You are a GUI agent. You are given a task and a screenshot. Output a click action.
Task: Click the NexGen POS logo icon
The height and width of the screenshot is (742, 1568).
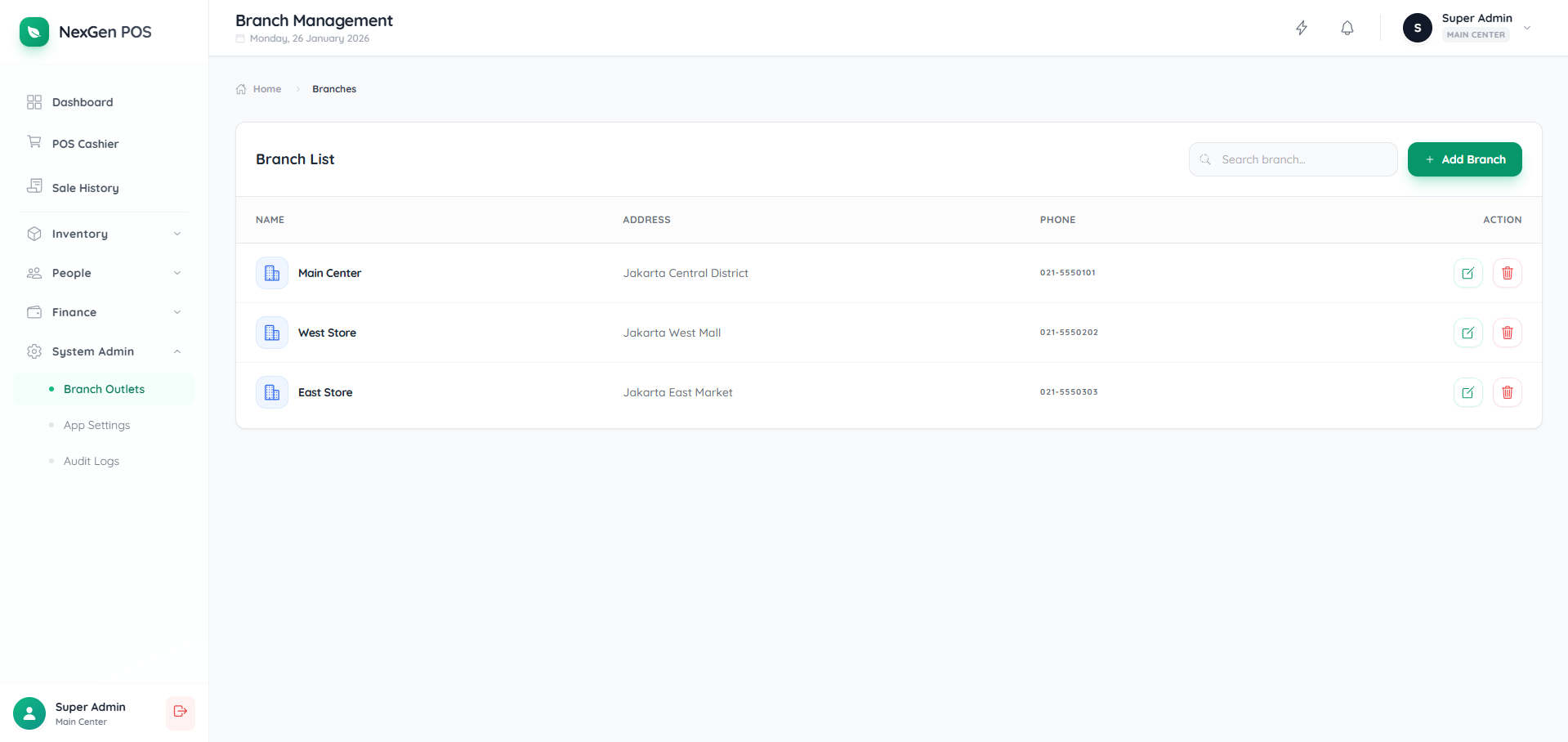tap(34, 32)
